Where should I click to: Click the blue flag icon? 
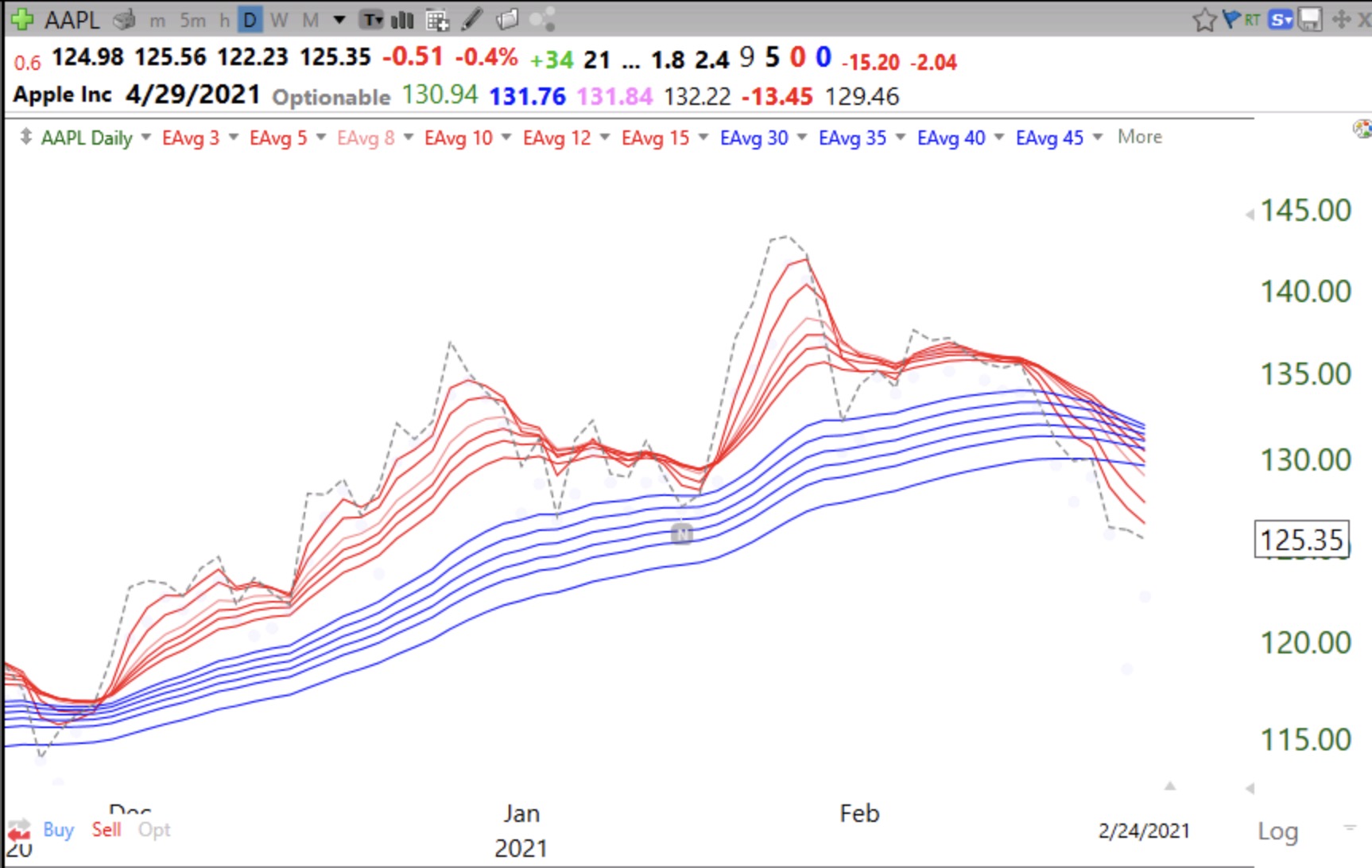point(1231,19)
